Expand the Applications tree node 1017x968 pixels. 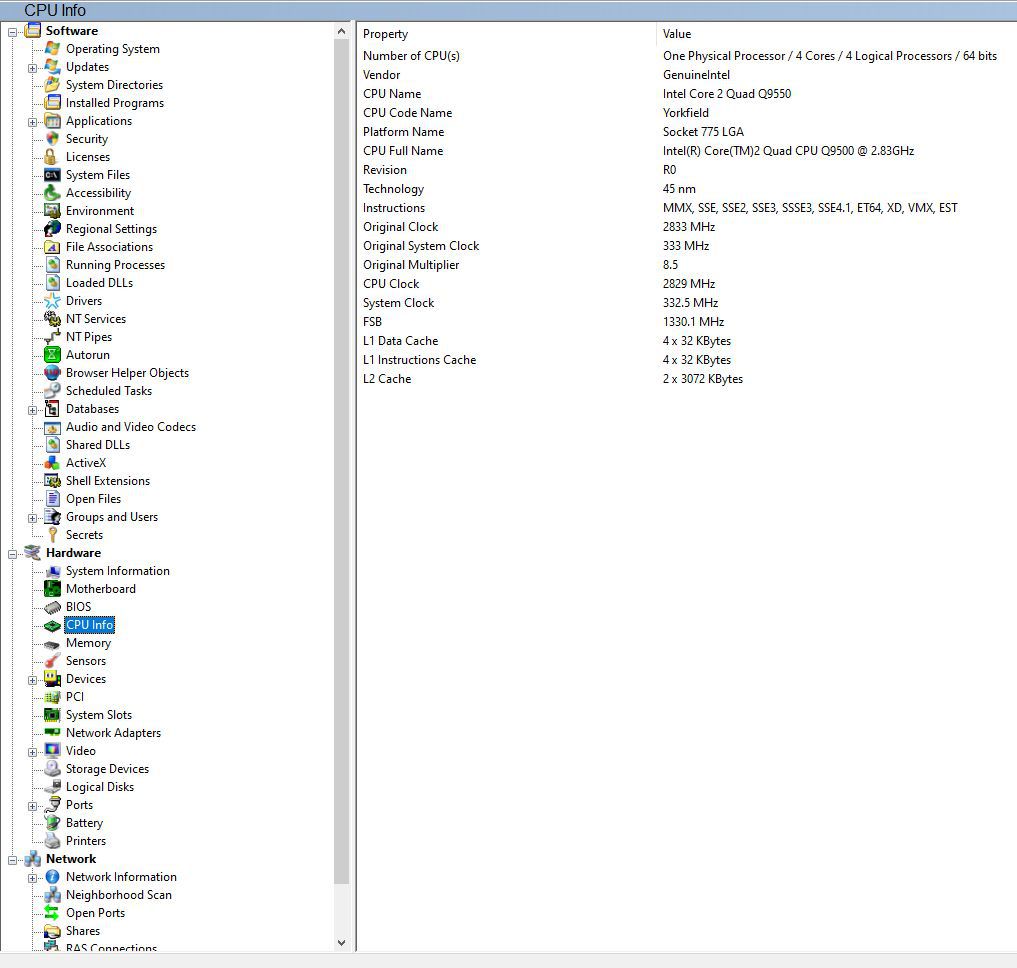32,122
